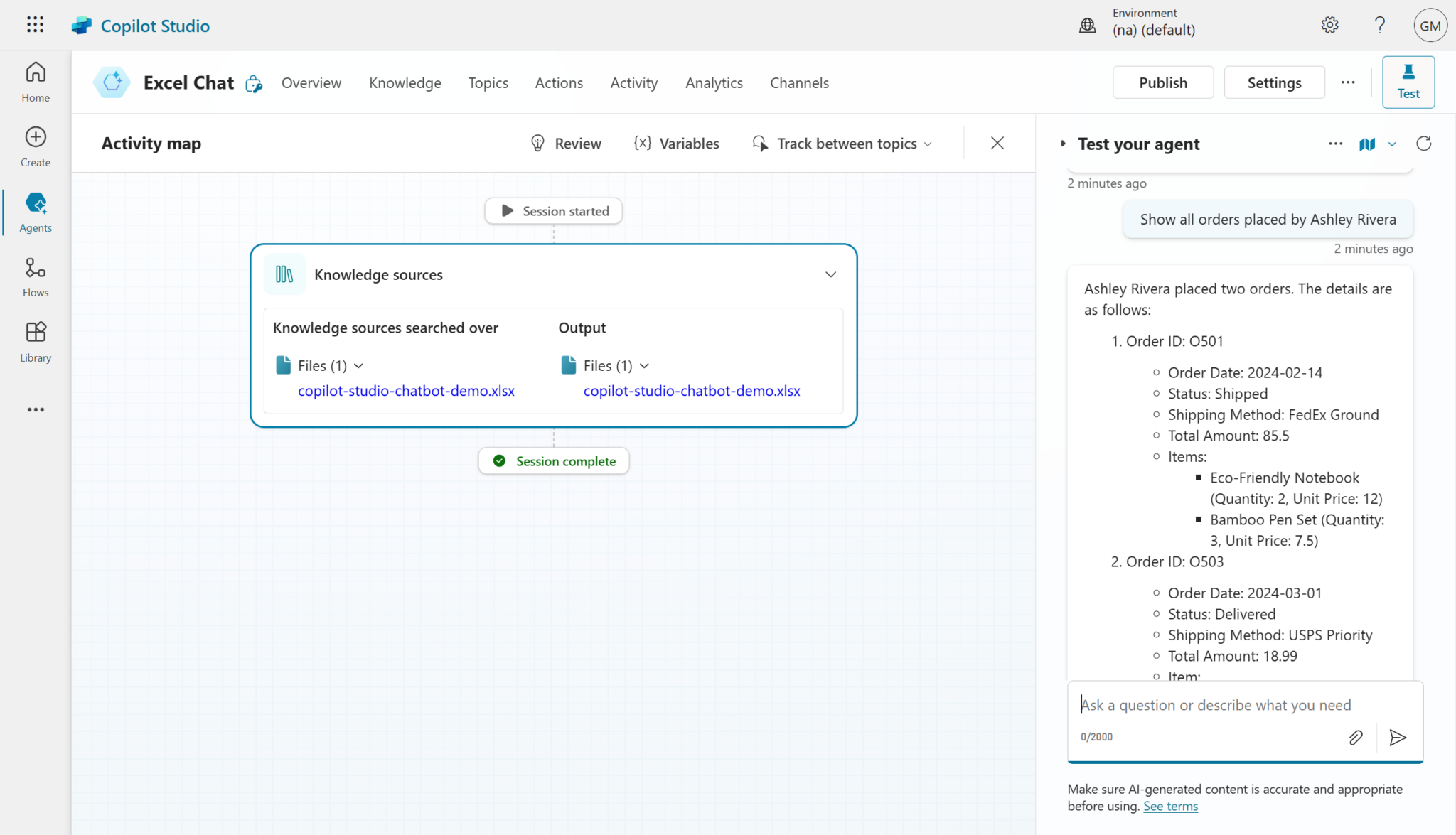
Task: Go to Home in sidebar
Action: click(36, 82)
